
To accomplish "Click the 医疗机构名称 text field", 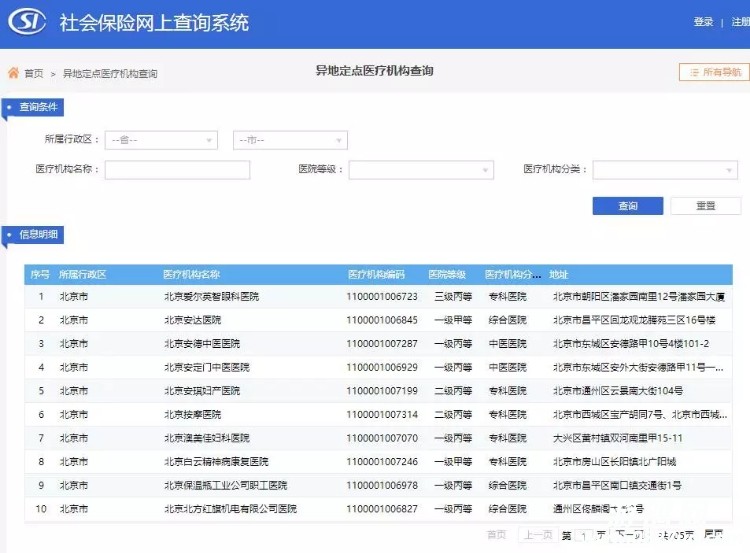I will 176,170.
